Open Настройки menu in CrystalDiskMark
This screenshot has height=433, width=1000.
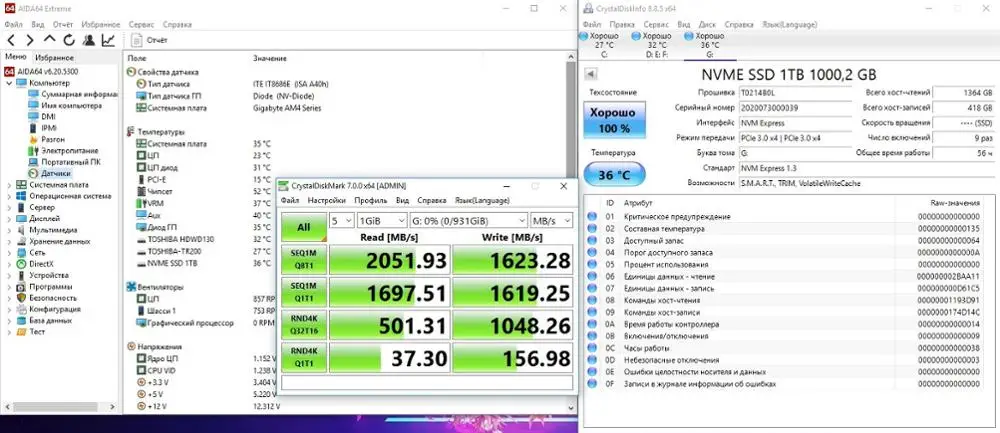click(x=327, y=200)
